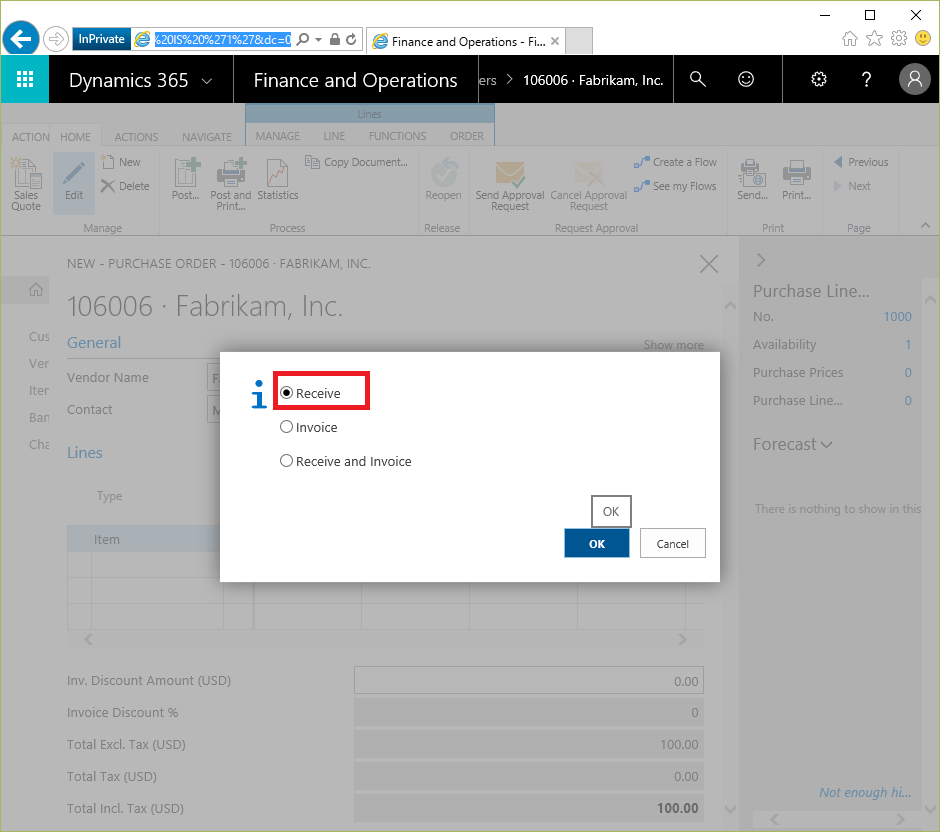
Task: Click Copy Document in ribbon
Action: 357,162
